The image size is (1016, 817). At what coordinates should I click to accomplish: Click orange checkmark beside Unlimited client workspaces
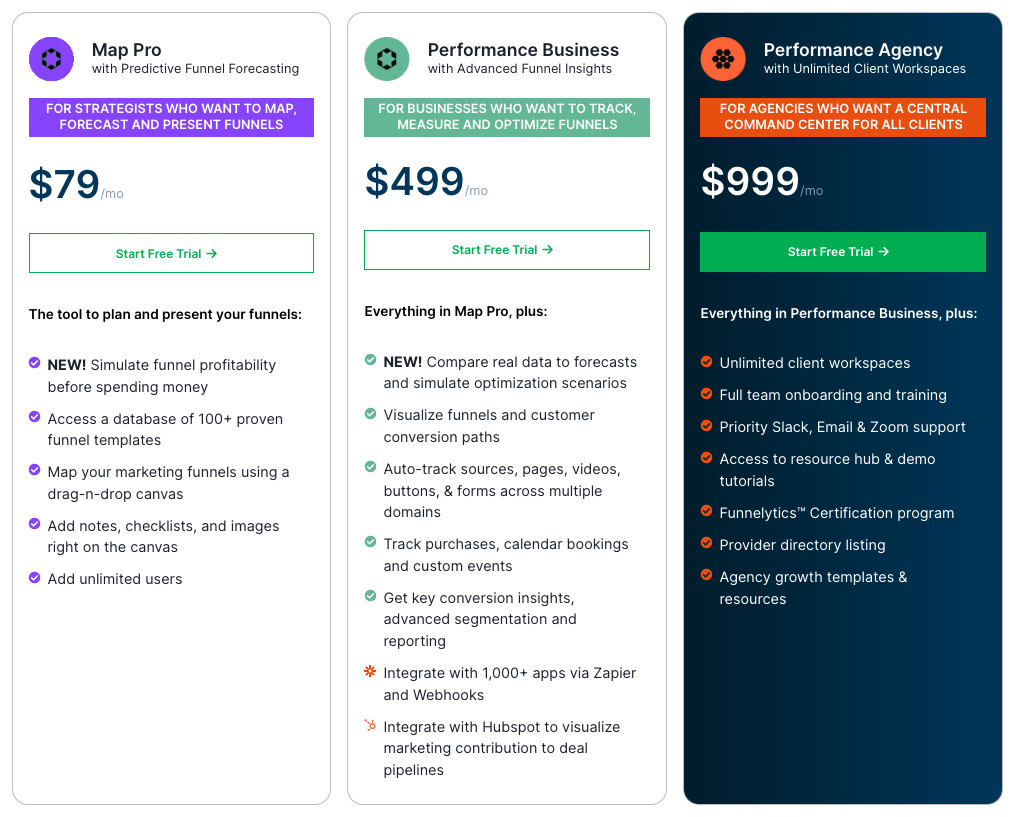point(707,362)
